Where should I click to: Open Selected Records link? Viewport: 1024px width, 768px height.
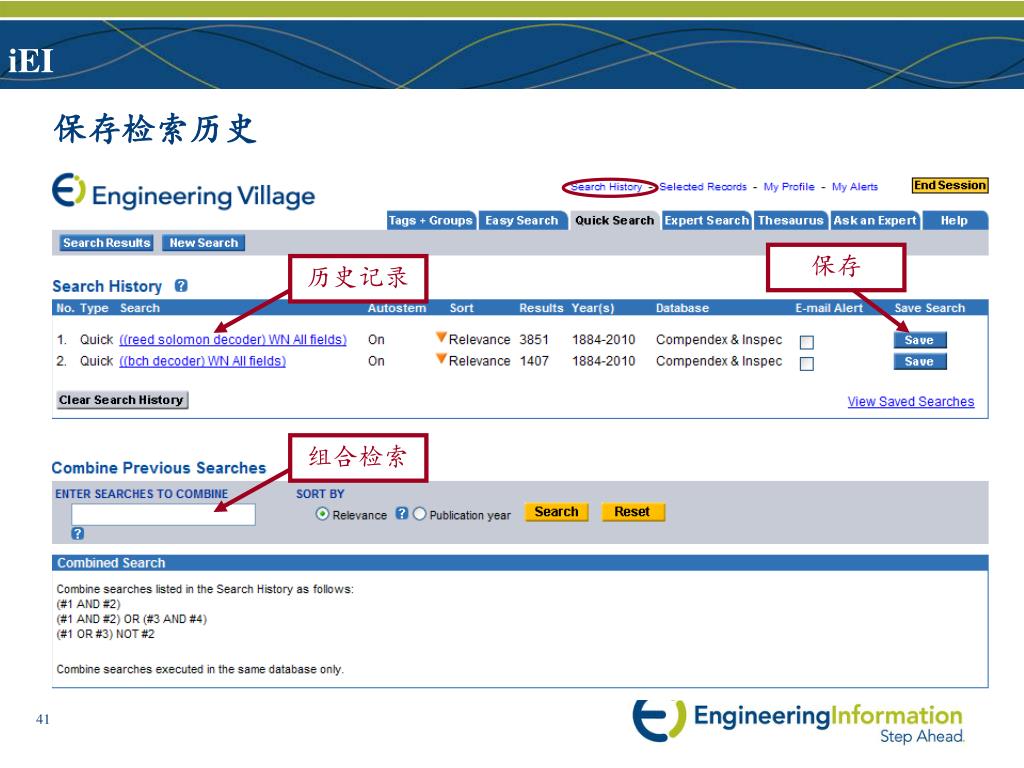click(703, 187)
